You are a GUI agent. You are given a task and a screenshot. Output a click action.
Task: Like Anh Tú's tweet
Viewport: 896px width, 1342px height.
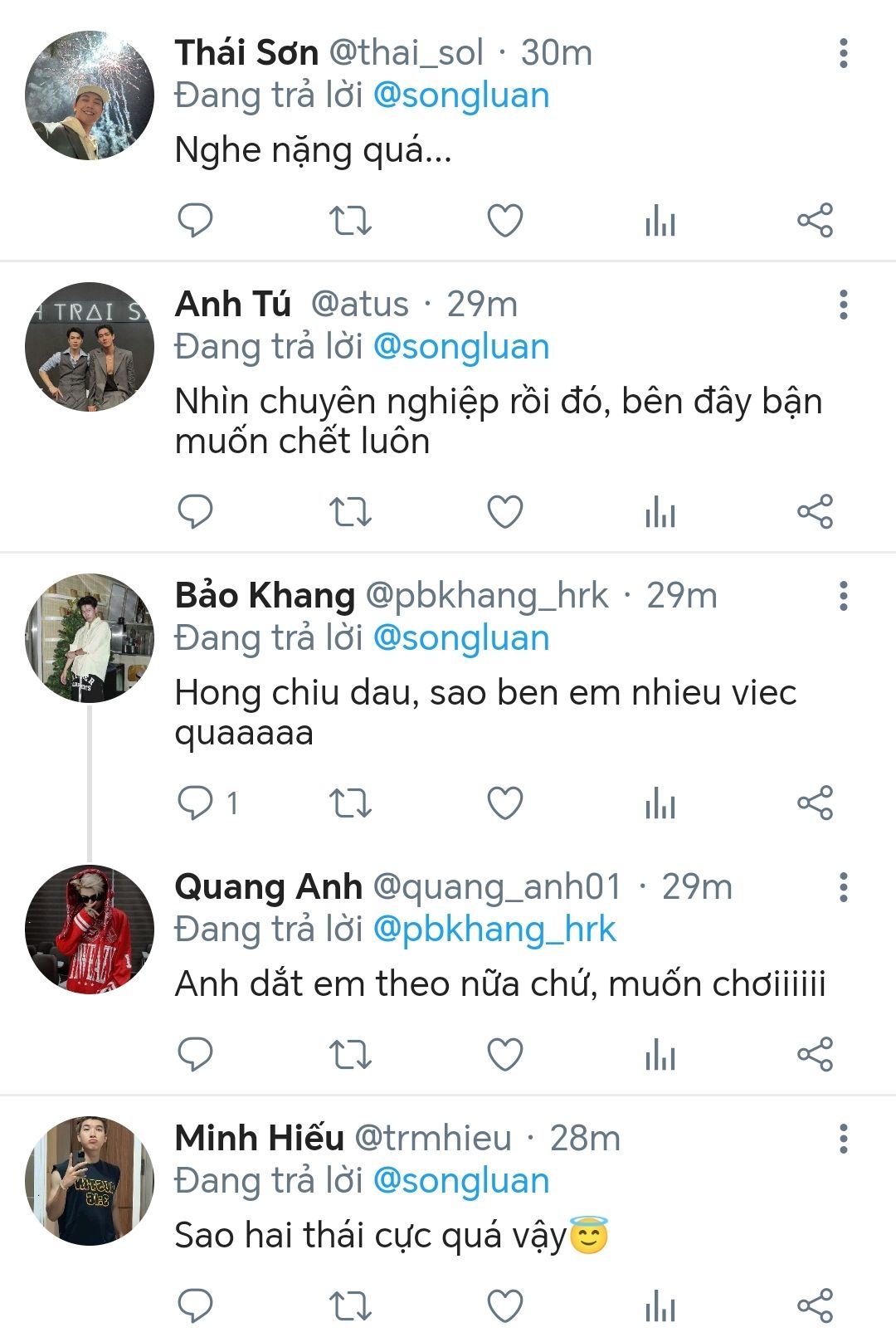click(504, 512)
